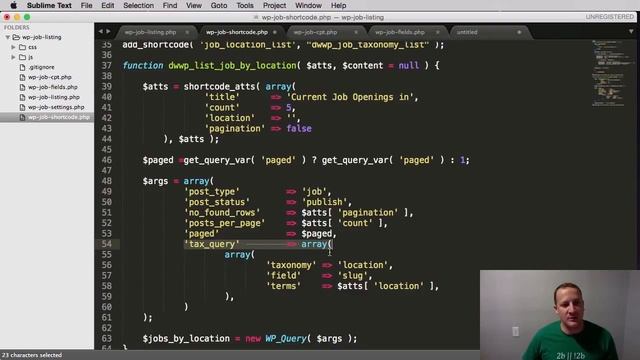Open the Apple menu
This screenshot has width=640, height=360.
pos(13,5)
